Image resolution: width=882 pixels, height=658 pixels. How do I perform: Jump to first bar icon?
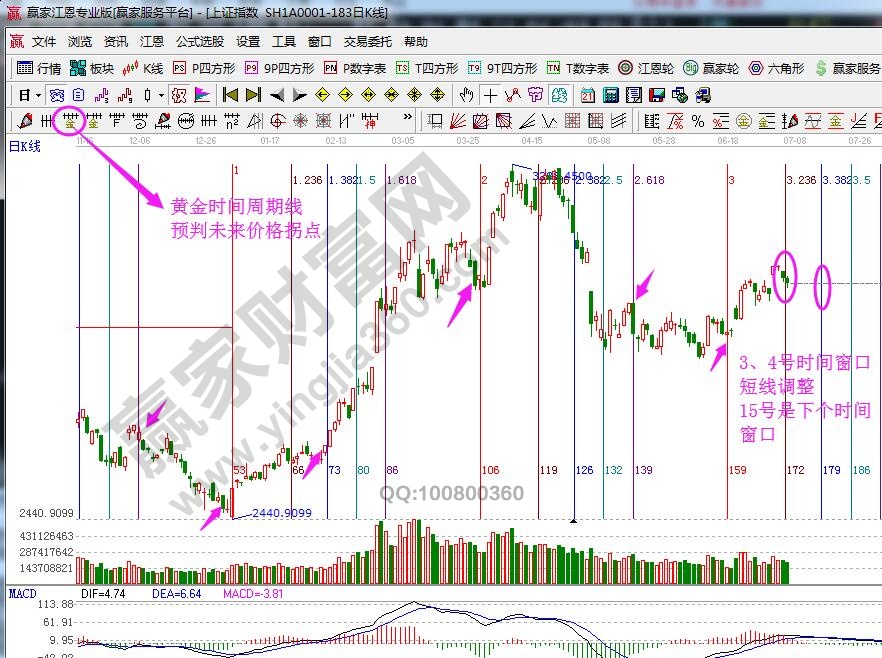[230, 95]
